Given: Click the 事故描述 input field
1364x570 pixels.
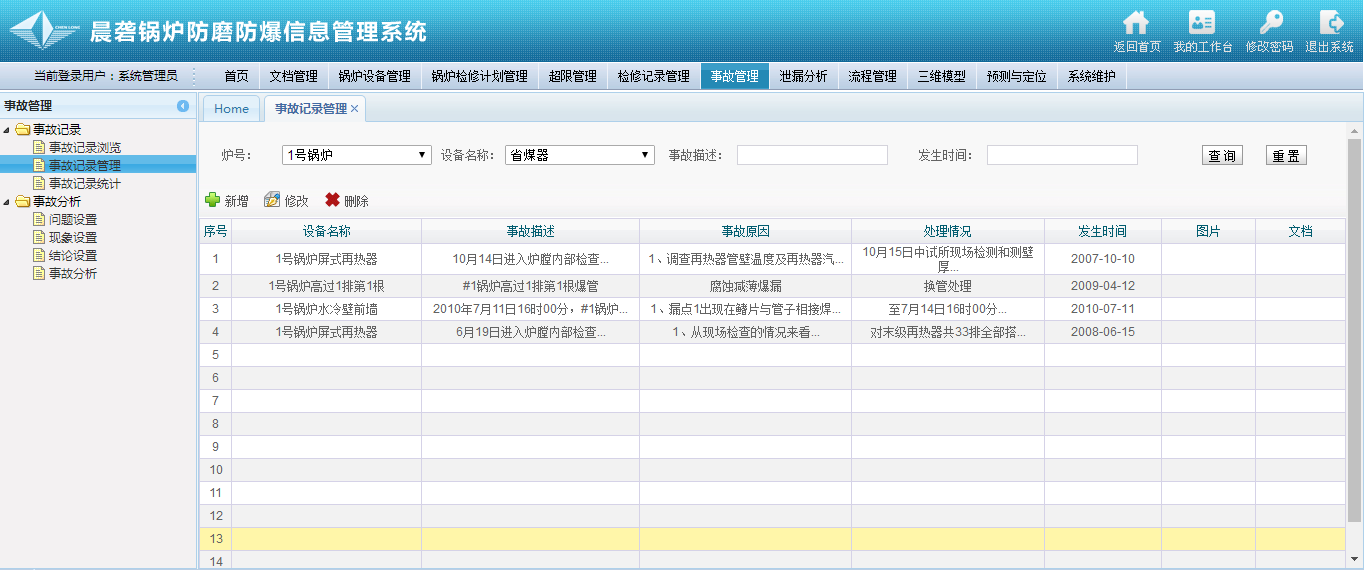Looking at the screenshot, I should pos(812,155).
